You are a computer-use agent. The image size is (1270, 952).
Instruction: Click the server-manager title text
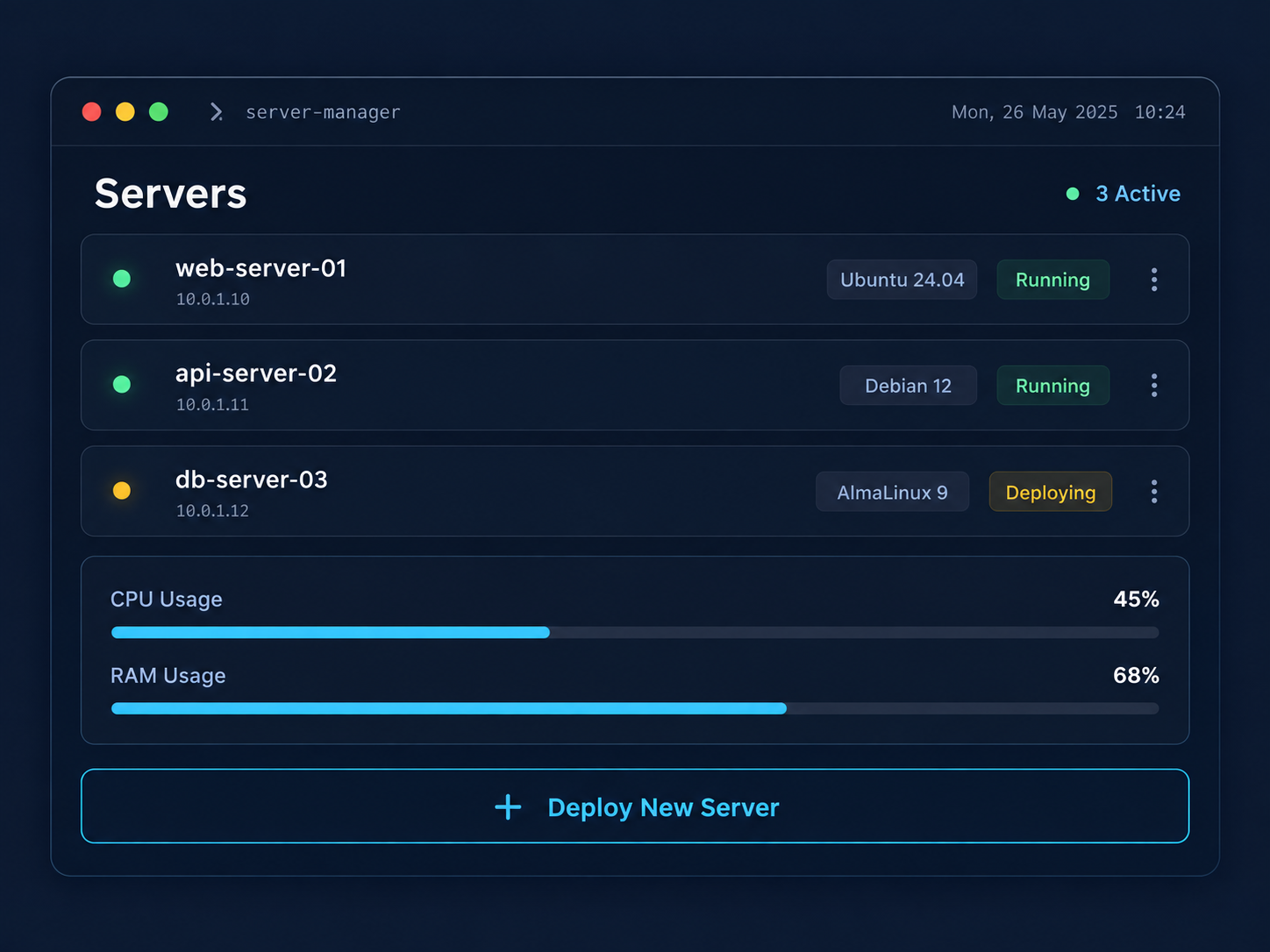(x=323, y=112)
